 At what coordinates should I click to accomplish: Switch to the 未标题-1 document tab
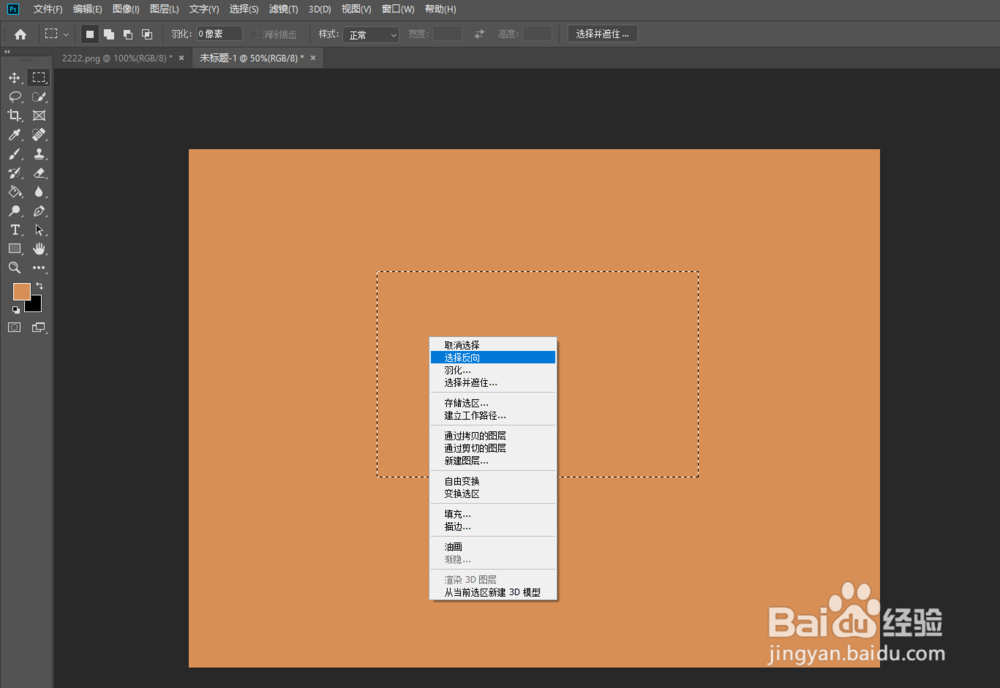(x=251, y=58)
